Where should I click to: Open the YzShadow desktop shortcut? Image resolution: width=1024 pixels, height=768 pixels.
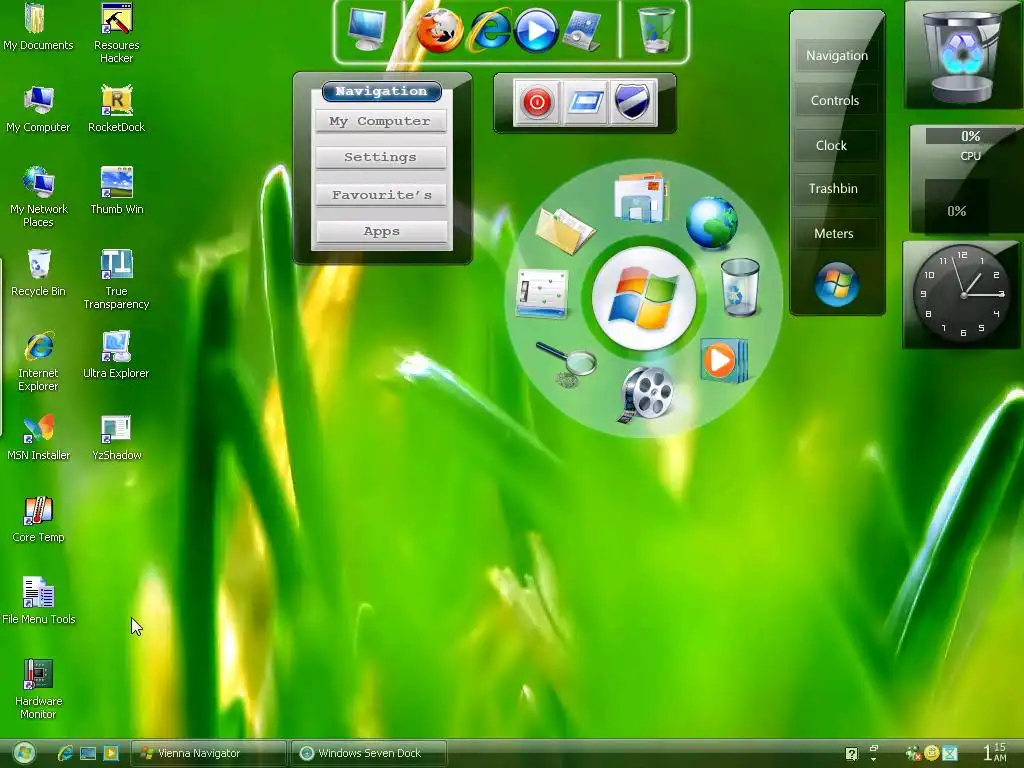[x=116, y=438]
